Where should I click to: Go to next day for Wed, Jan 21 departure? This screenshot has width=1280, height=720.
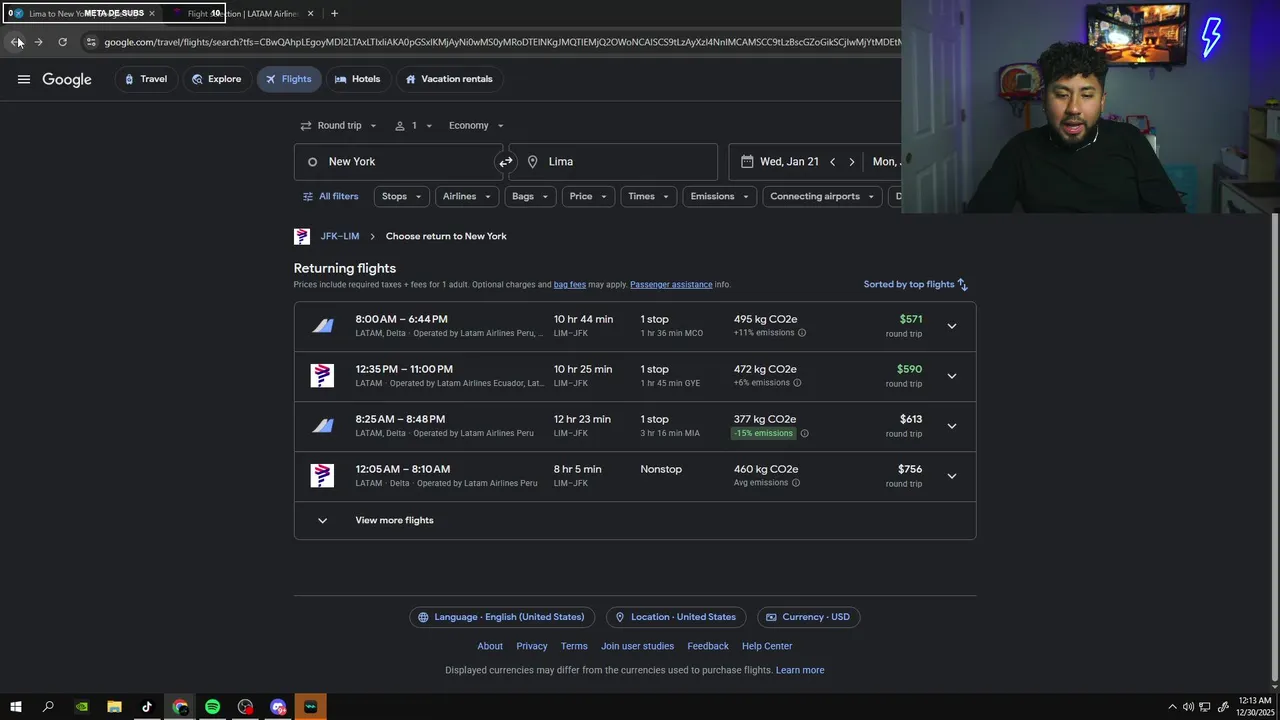pos(852,162)
